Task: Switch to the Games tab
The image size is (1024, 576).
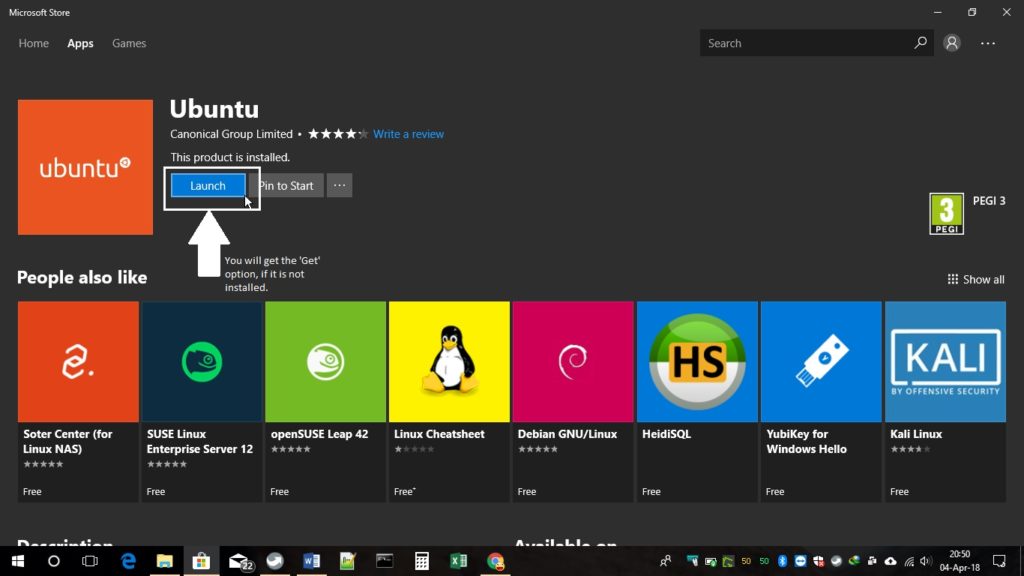Action: coord(128,43)
